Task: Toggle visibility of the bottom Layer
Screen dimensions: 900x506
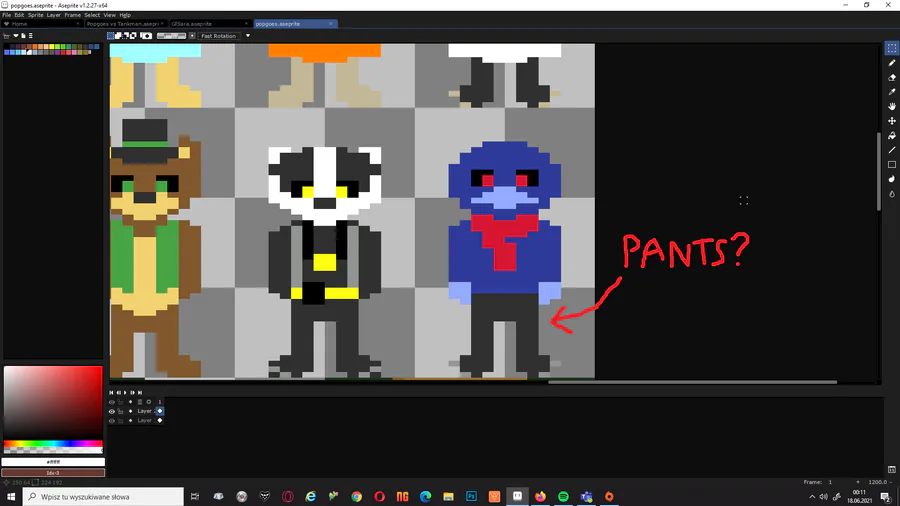Action: [x=112, y=421]
